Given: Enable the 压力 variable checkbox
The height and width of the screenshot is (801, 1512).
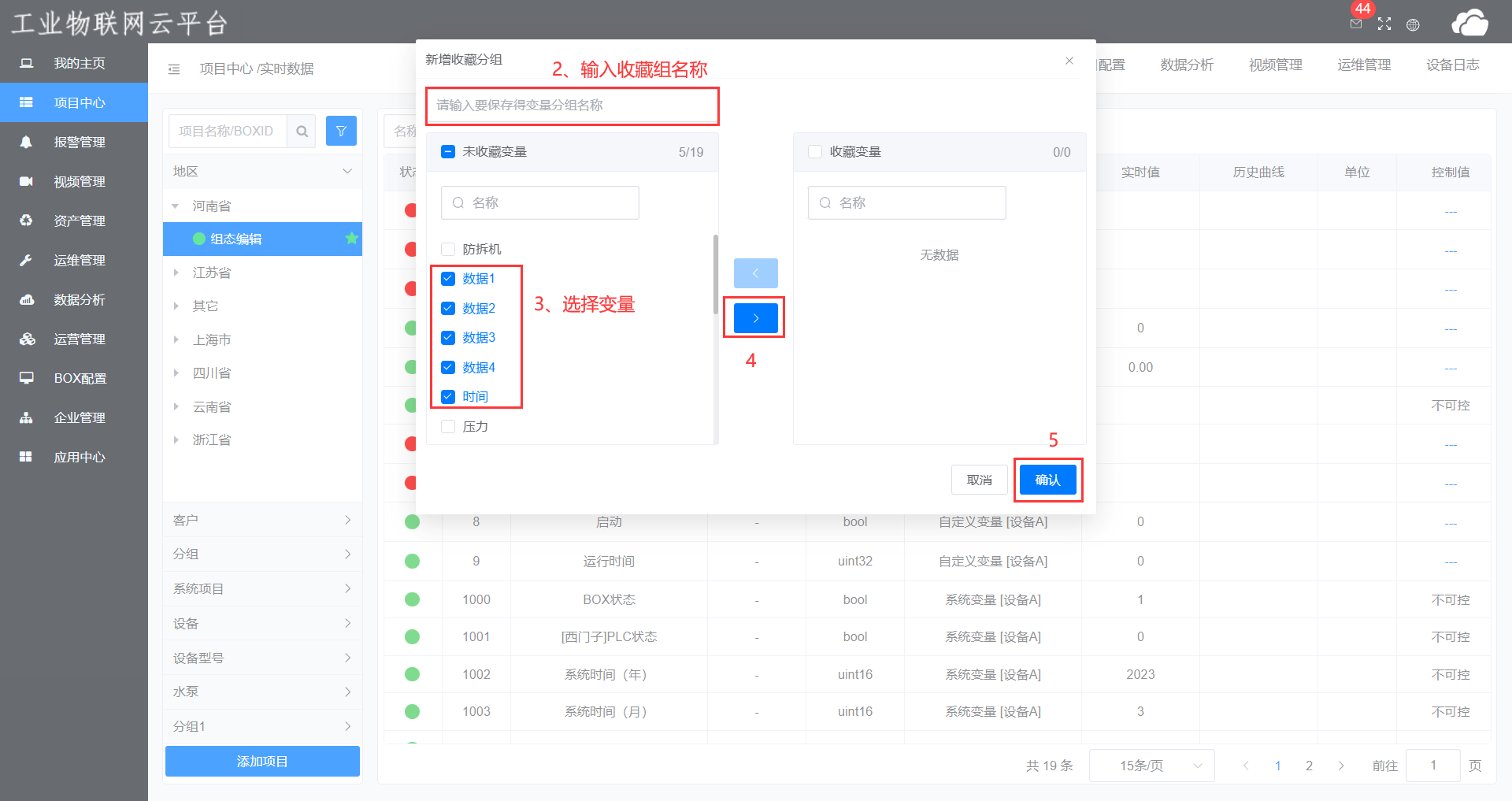Looking at the screenshot, I should tap(448, 427).
